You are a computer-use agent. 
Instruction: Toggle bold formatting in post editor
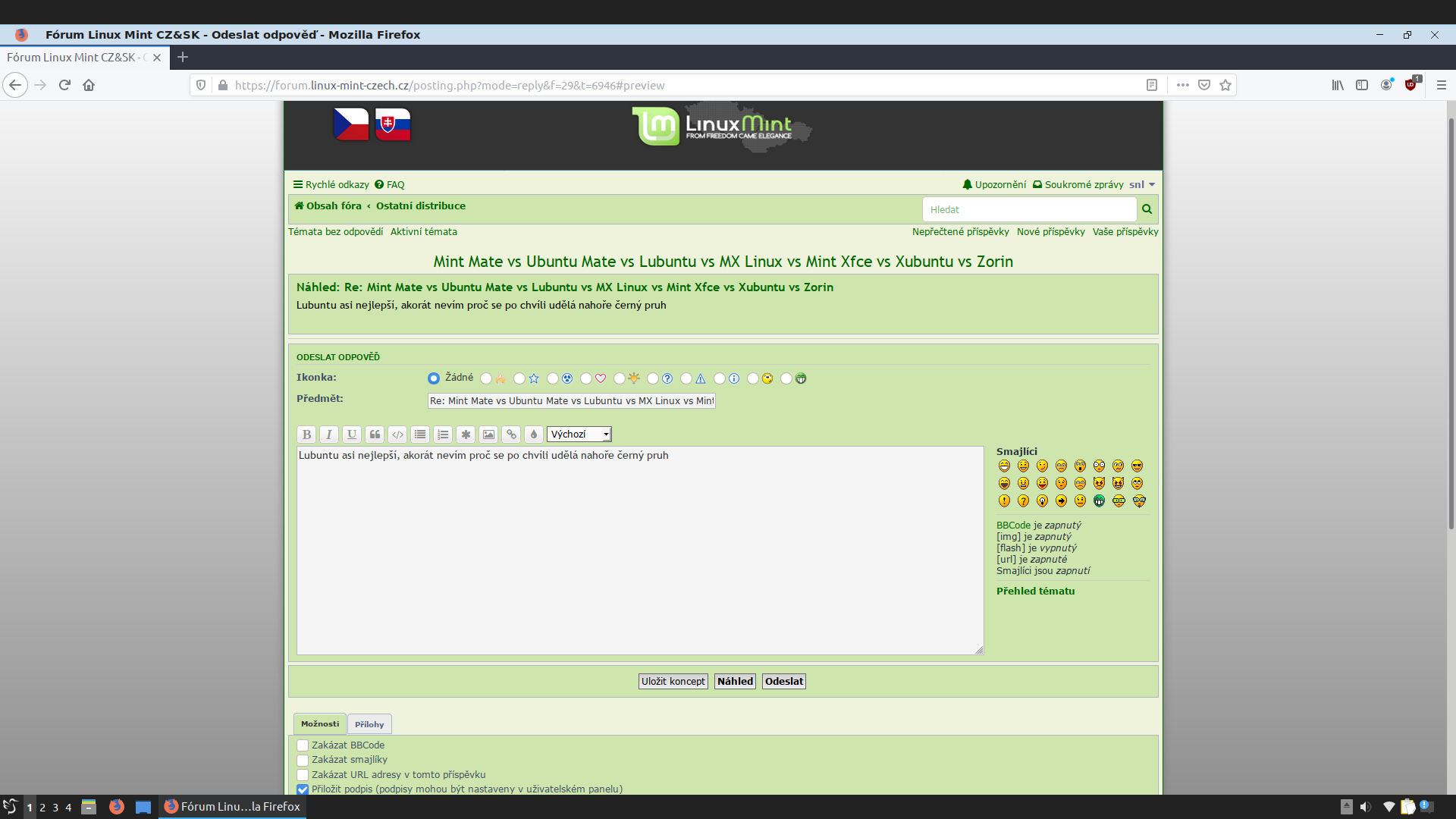coord(306,435)
